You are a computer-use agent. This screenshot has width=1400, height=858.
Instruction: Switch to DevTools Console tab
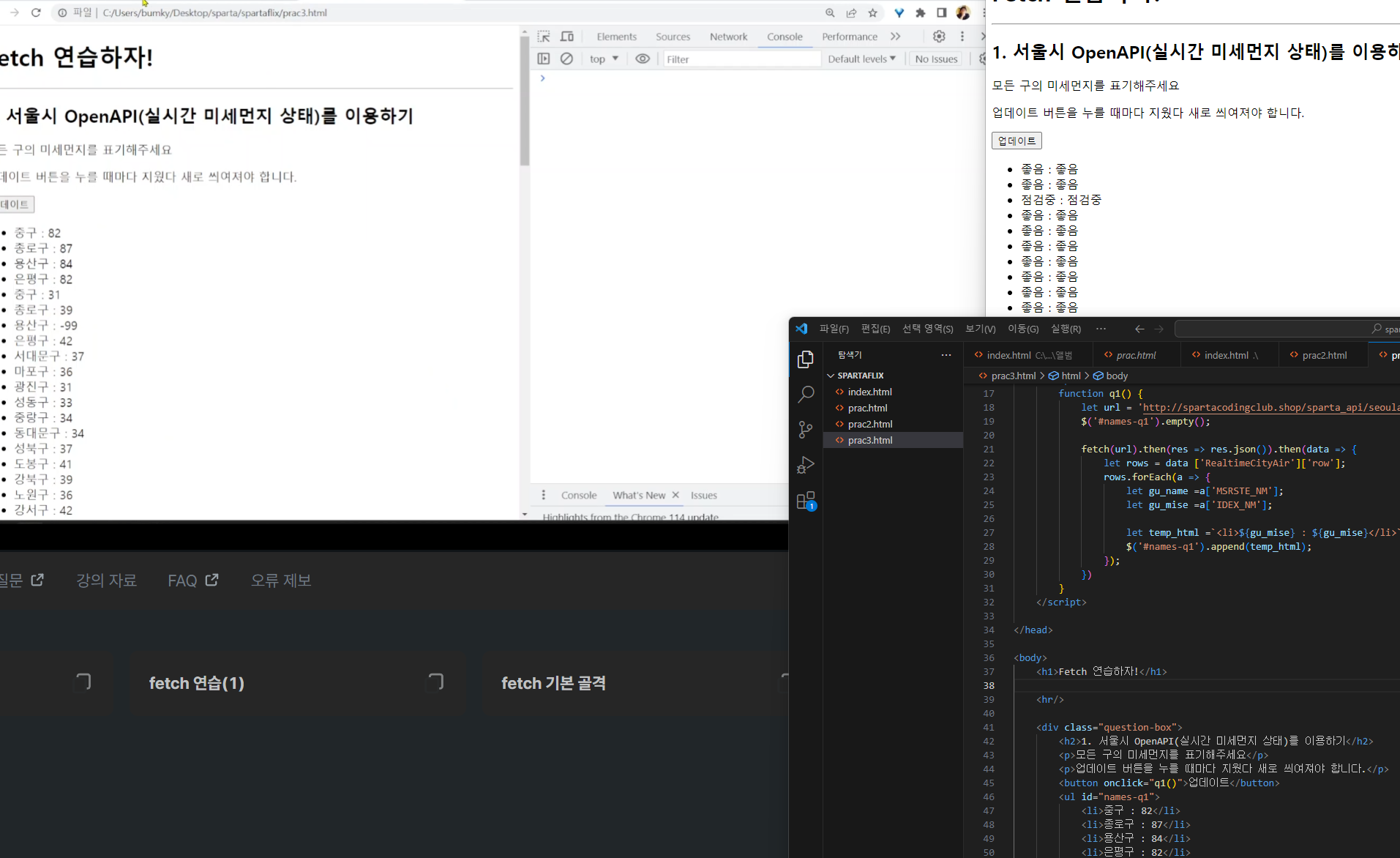785,37
